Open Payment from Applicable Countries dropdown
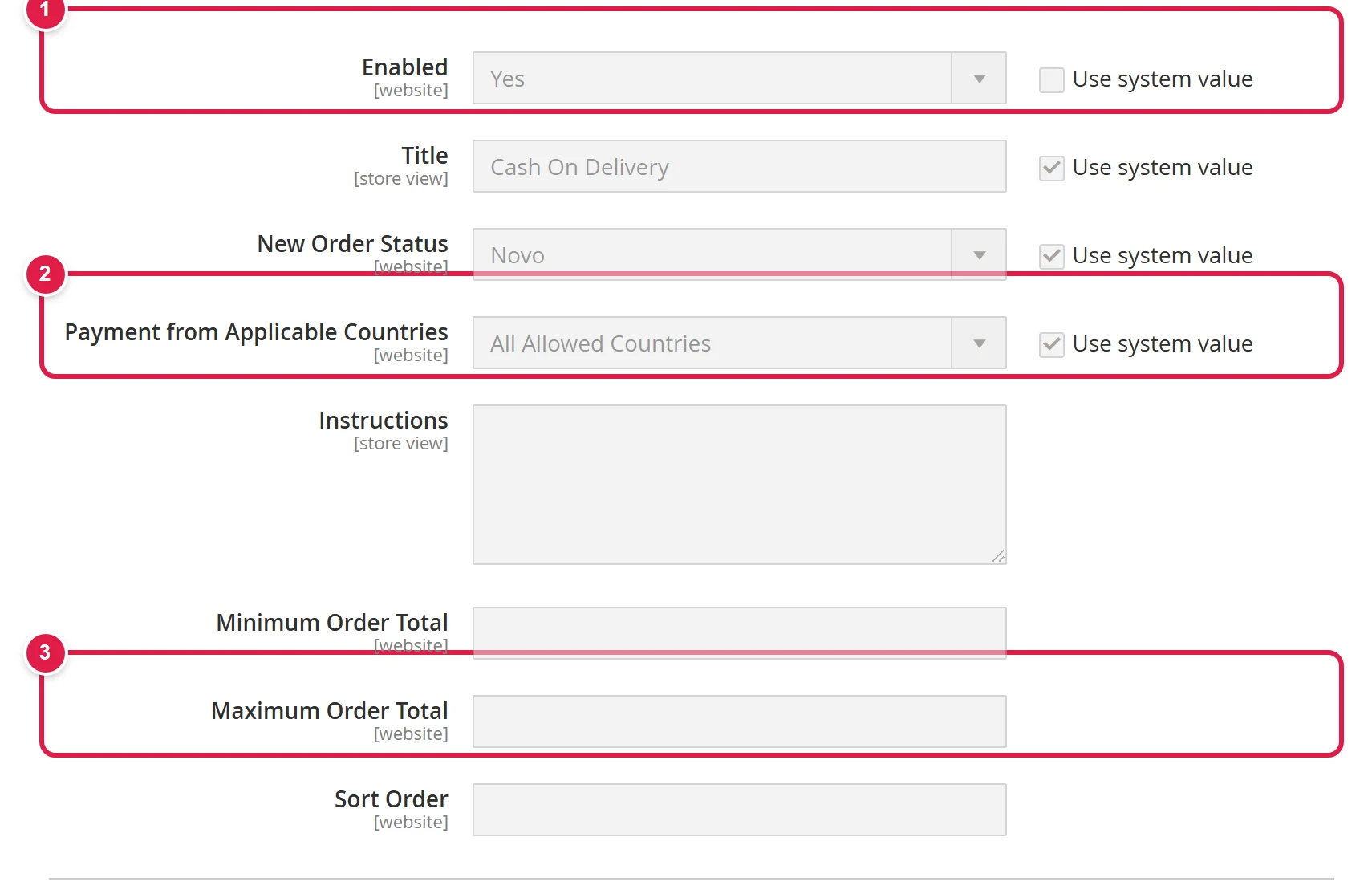This screenshot has height=894, width=1372. pyautogui.click(x=739, y=343)
